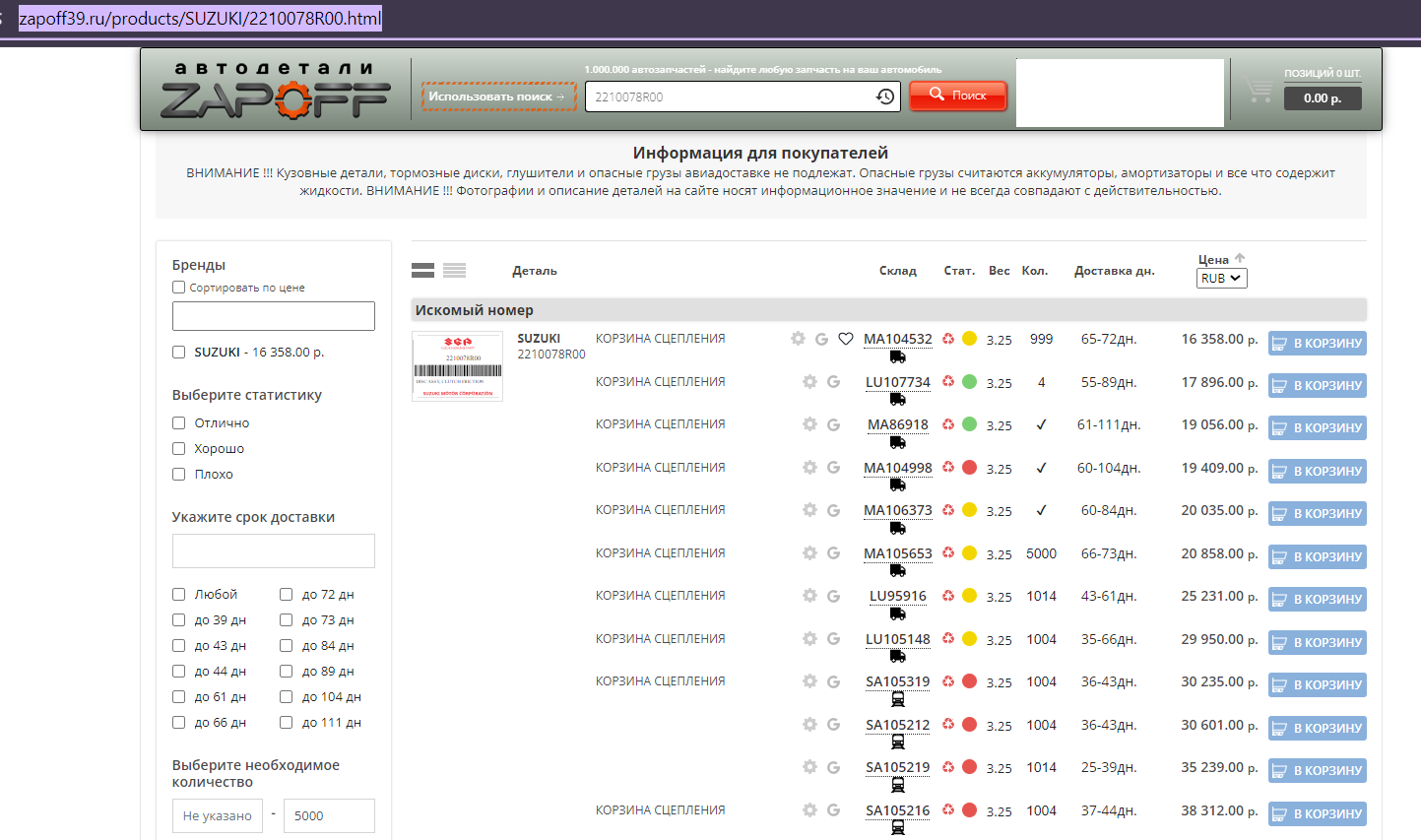Sort by price using the Цена arrow
This screenshot has width=1421, height=840.
[1240, 259]
